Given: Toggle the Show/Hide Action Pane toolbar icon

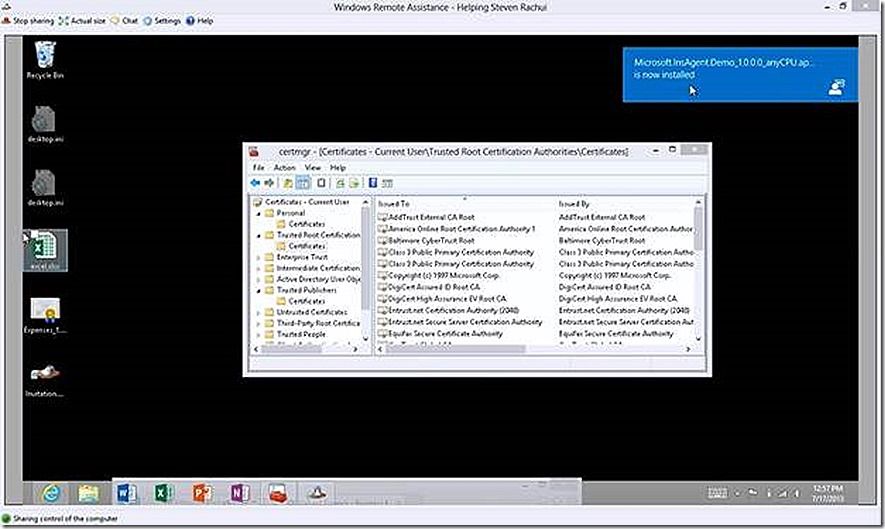Looking at the screenshot, I should 387,183.
